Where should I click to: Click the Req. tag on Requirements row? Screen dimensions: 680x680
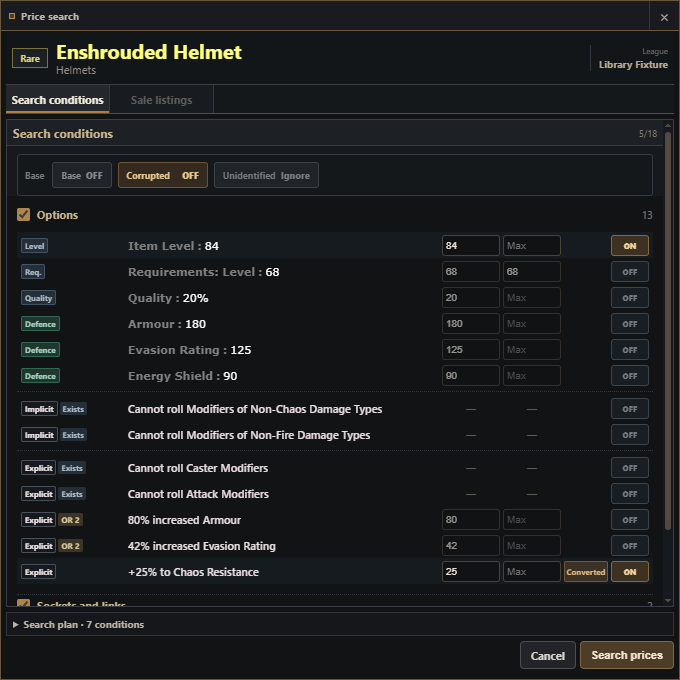(33, 272)
